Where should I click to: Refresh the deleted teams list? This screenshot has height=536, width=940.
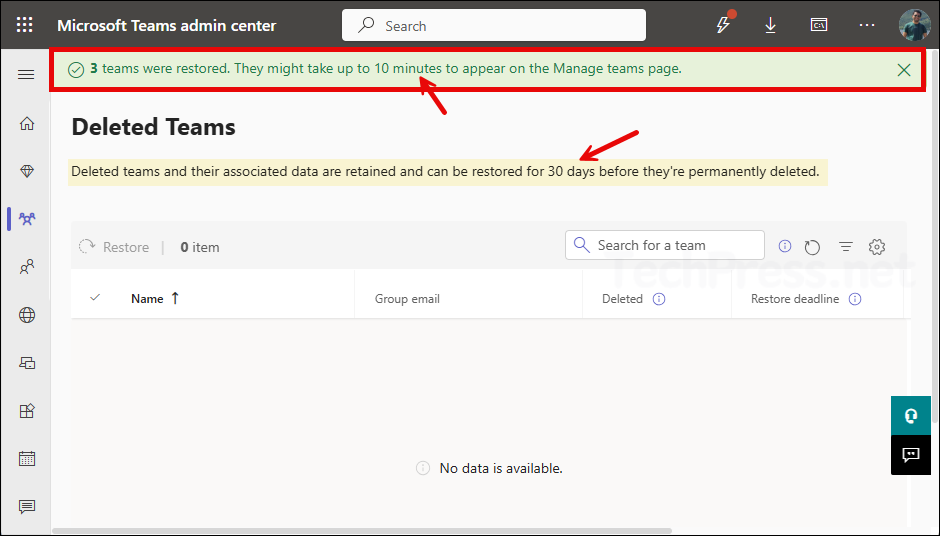coord(812,247)
